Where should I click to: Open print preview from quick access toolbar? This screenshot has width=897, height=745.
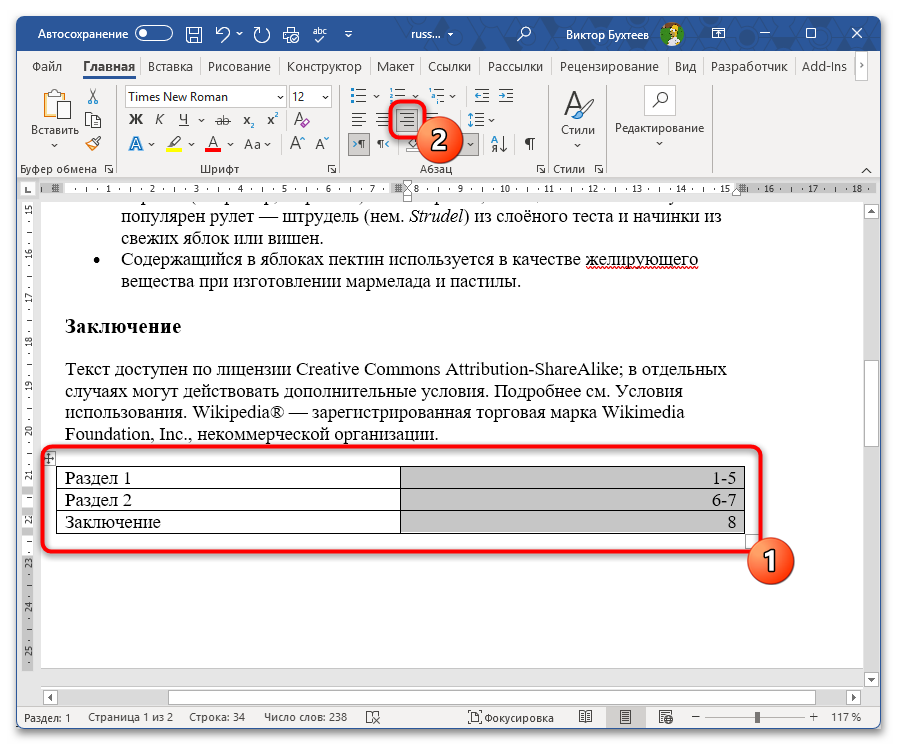point(291,34)
